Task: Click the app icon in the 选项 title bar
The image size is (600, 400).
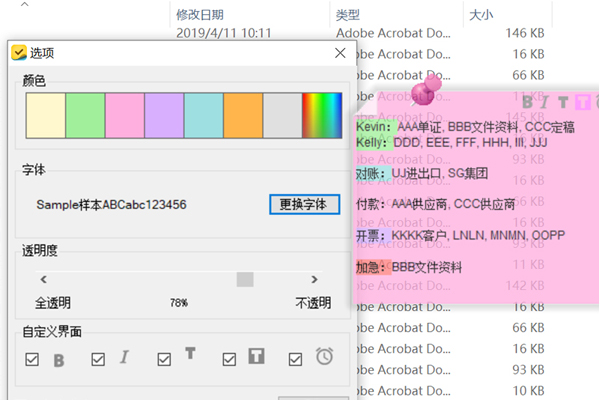Action: pos(19,53)
